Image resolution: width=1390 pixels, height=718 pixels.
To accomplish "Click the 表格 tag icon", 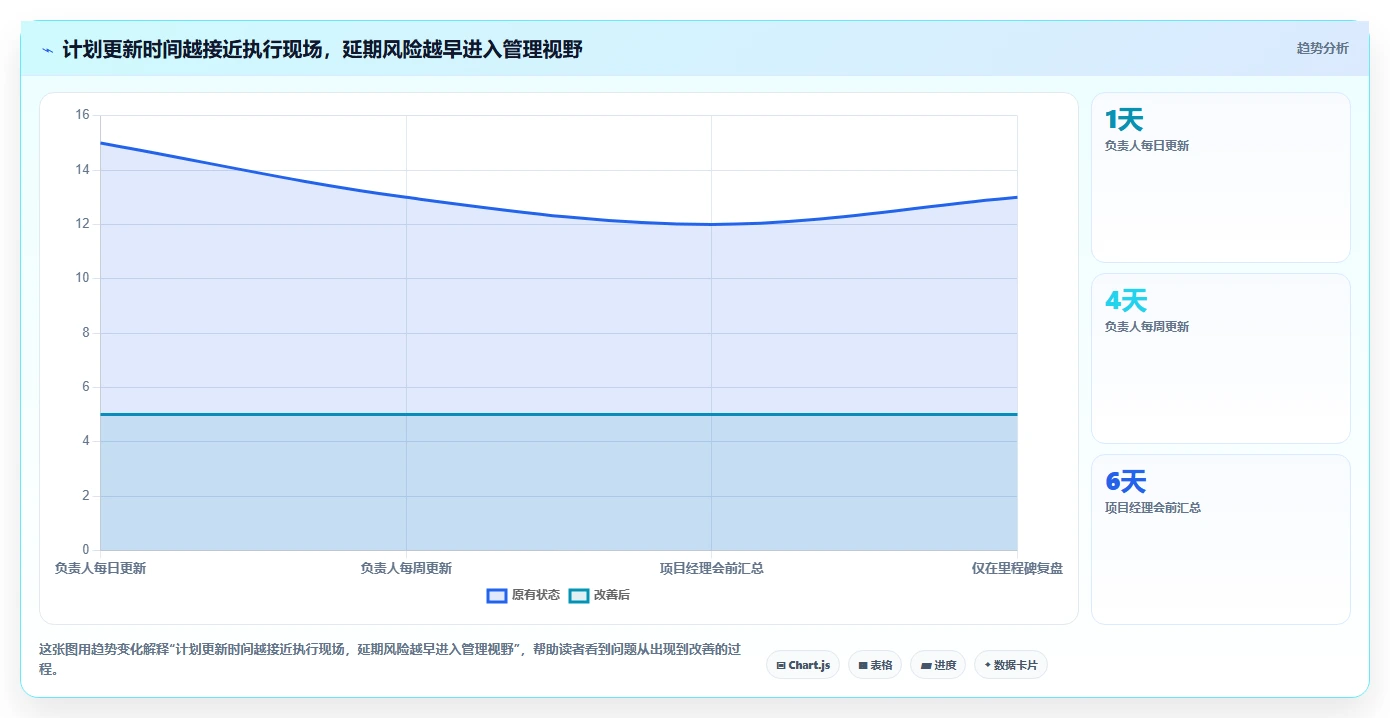I will pos(863,665).
